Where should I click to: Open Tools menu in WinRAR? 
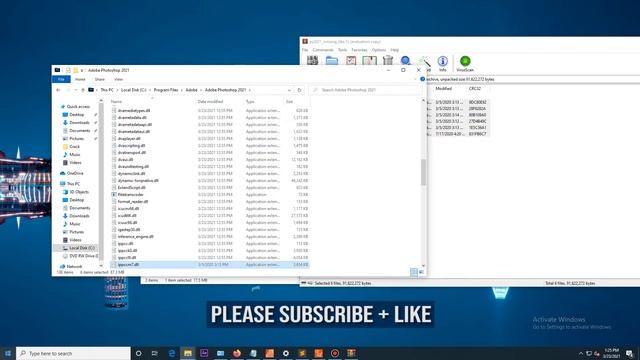coord(342,50)
